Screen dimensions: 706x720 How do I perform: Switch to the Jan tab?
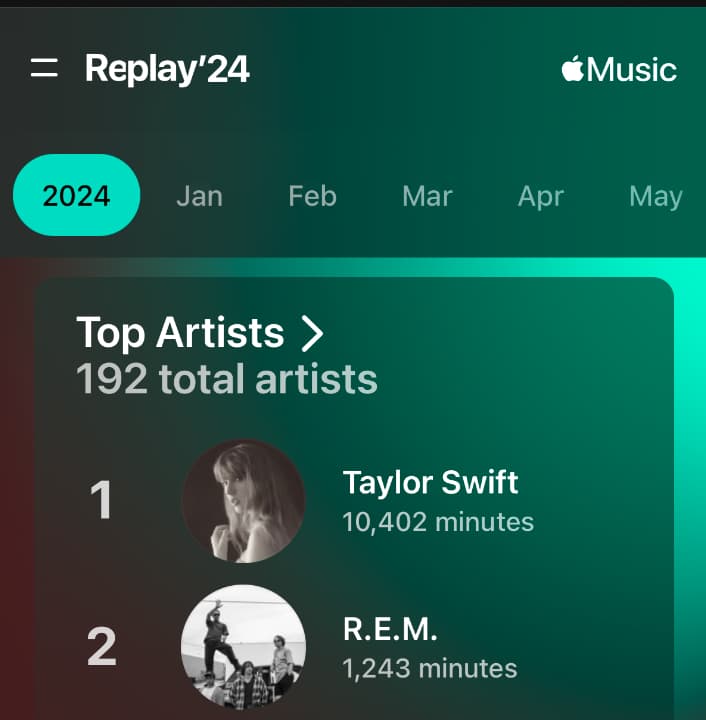[199, 196]
